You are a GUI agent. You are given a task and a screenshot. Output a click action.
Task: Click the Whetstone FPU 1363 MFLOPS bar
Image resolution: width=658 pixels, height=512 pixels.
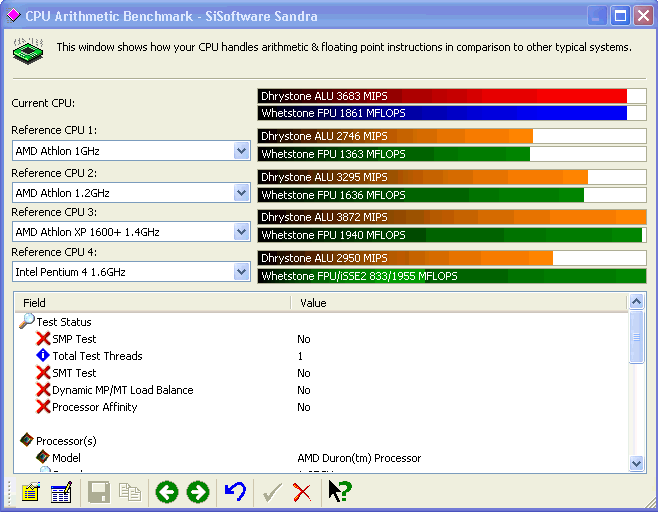click(452, 154)
